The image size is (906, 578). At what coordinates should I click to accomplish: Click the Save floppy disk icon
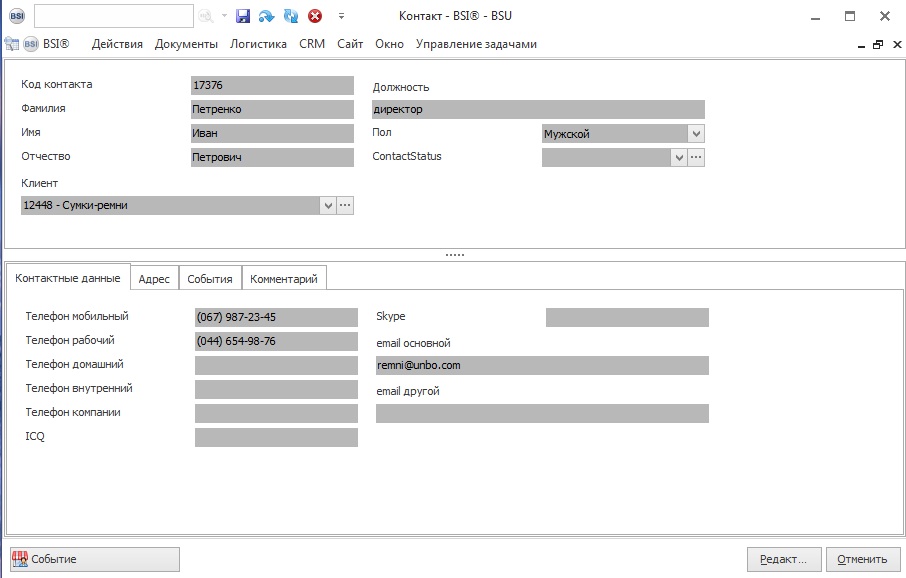242,16
